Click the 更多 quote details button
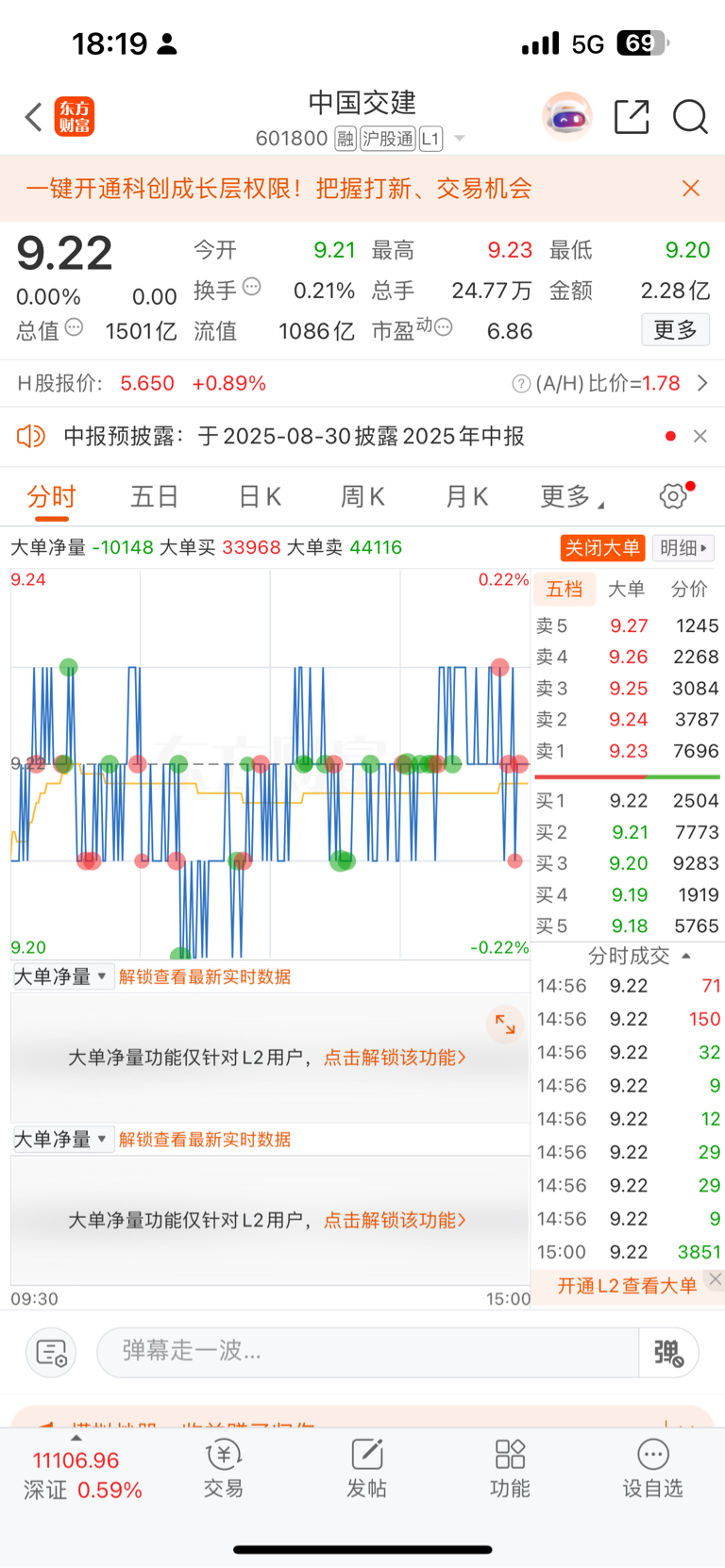 click(x=675, y=329)
